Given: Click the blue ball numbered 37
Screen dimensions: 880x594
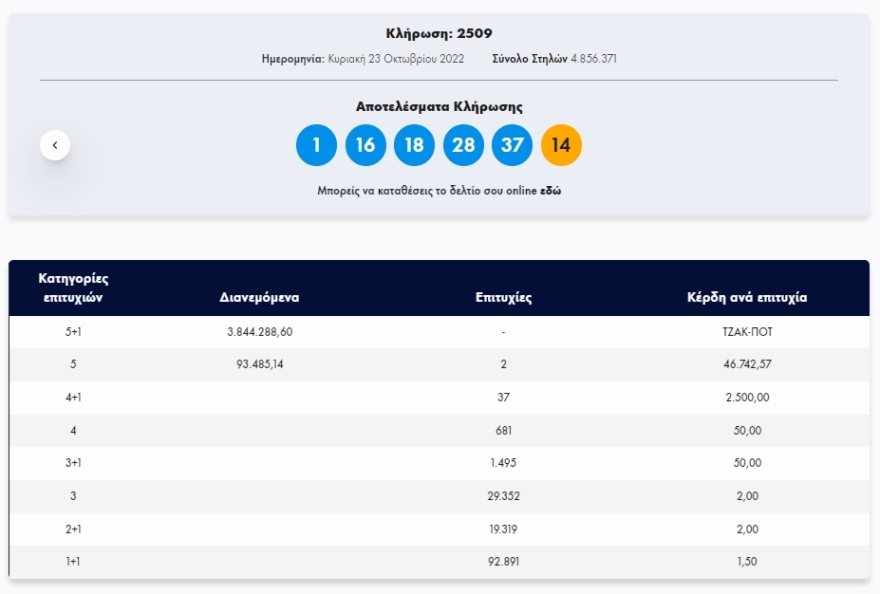Looking at the screenshot, I should 512,145.
